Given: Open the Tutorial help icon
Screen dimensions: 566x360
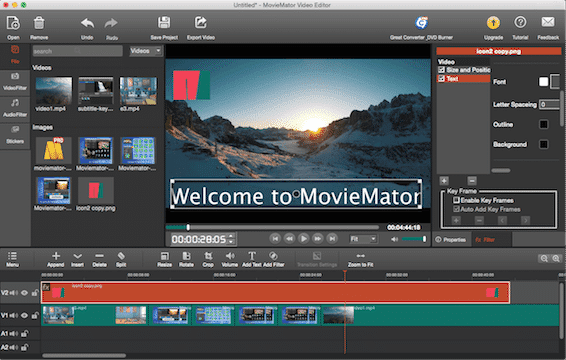Looking at the screenshot, I should 520,22.
